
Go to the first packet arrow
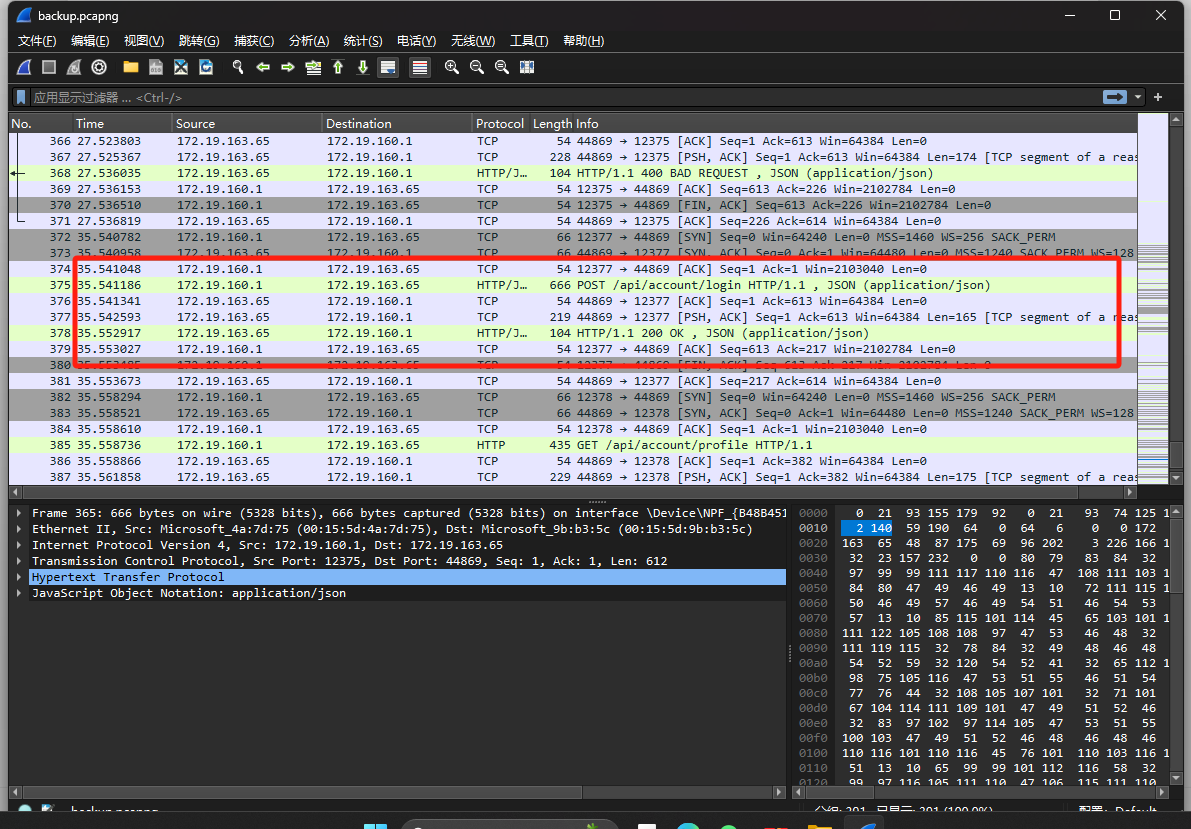(338, 67)
